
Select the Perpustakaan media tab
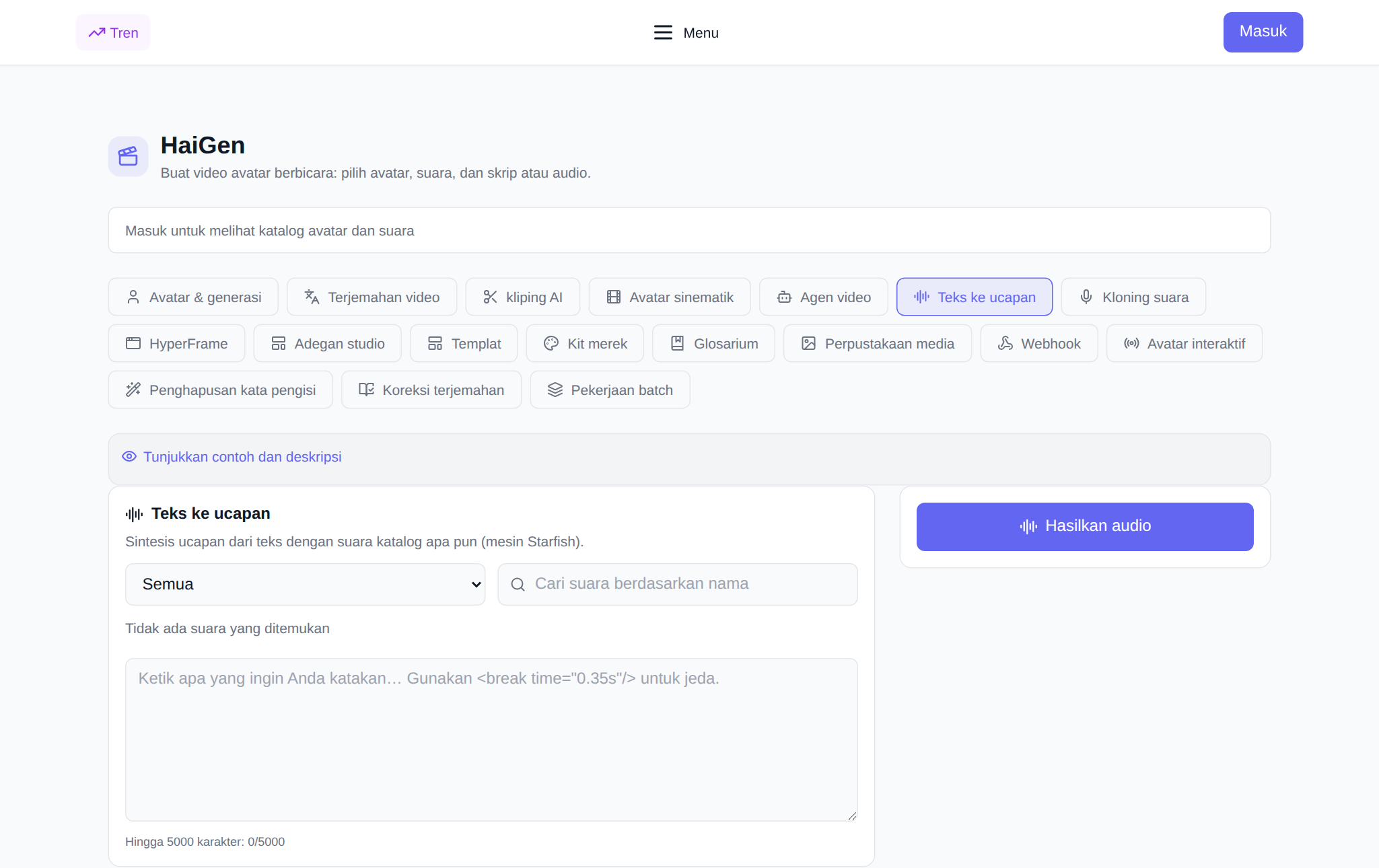coord(878,343)
